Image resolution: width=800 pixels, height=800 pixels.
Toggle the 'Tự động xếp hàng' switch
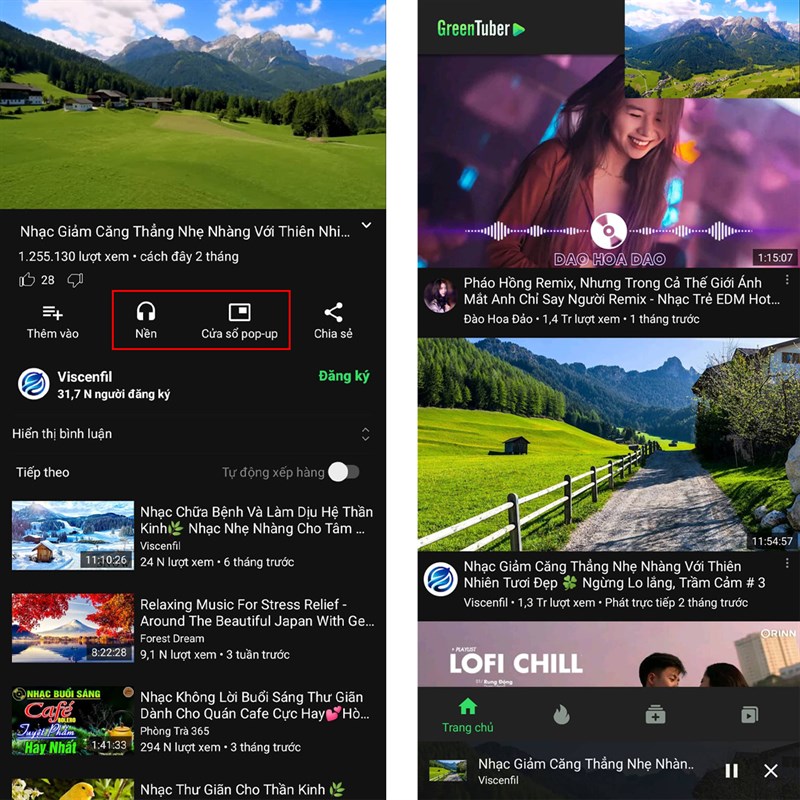[x=343, y=472]
